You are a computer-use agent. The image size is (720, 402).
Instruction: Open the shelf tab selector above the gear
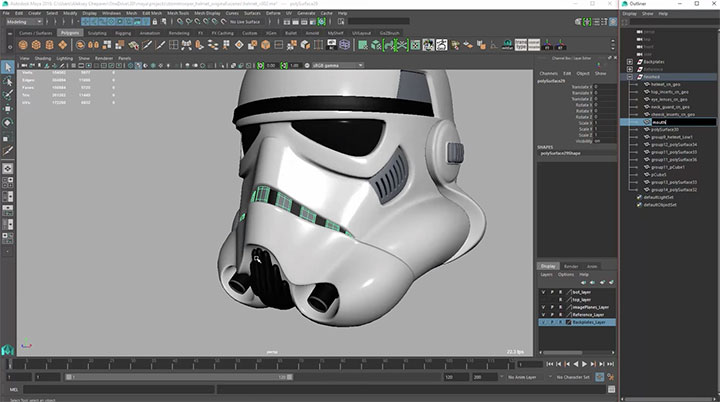point(10,33)
